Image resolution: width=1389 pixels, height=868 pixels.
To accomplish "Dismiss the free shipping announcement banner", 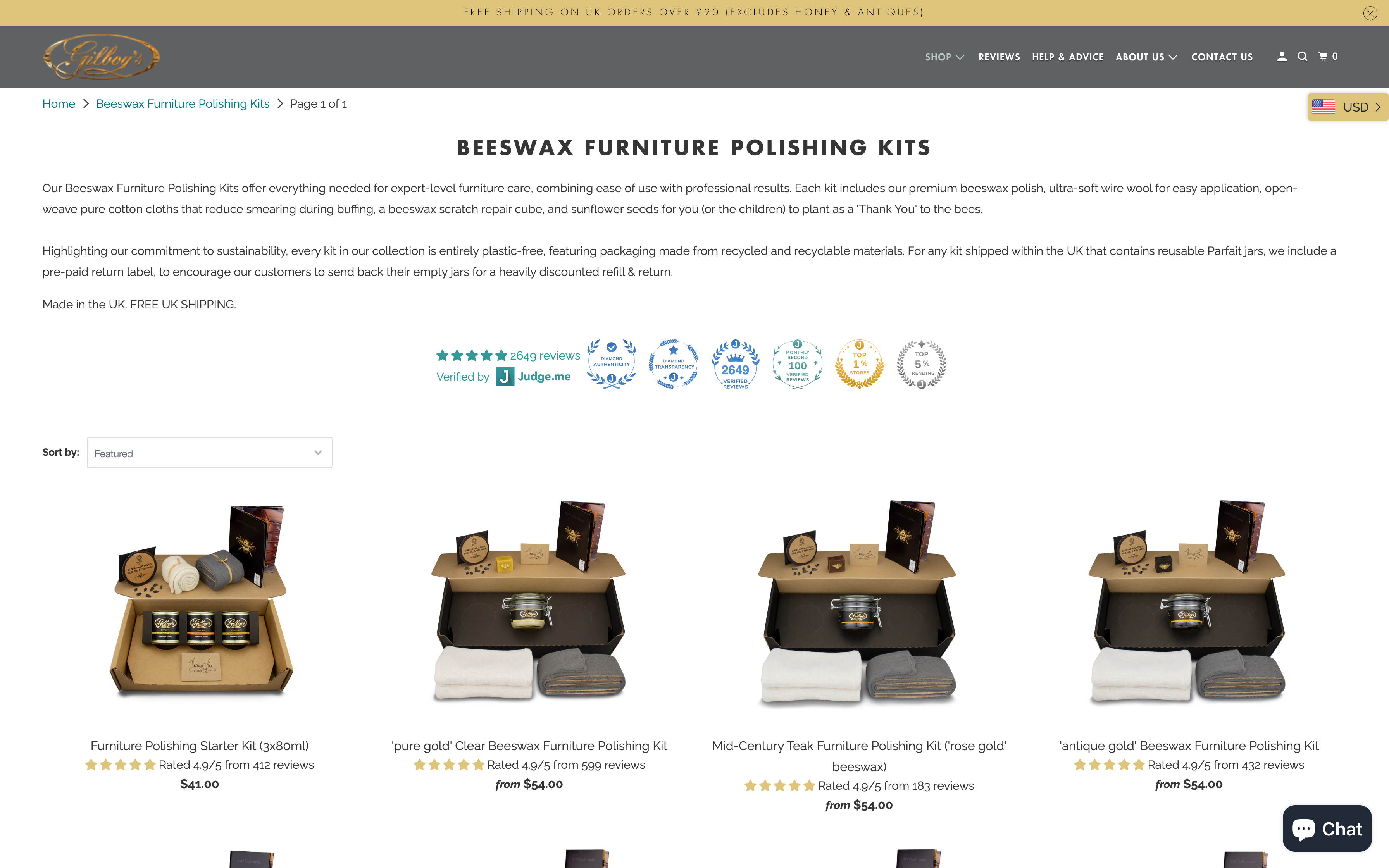I will click(x=1370, y=13).
